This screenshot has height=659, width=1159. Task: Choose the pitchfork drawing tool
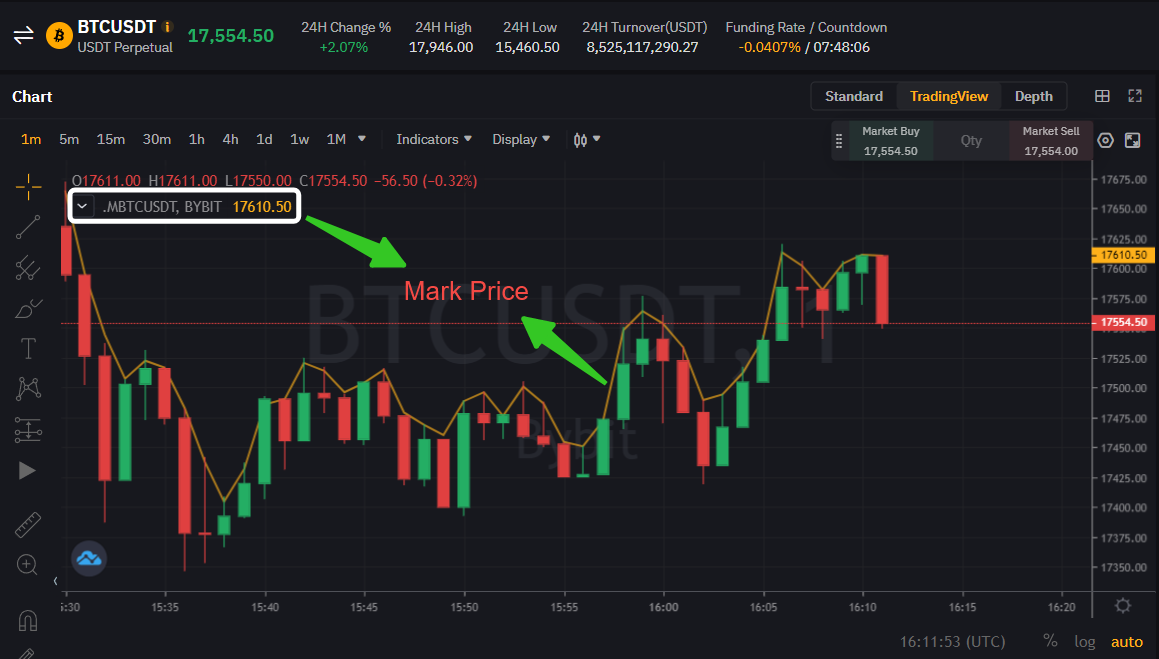[x=28, y=267]
